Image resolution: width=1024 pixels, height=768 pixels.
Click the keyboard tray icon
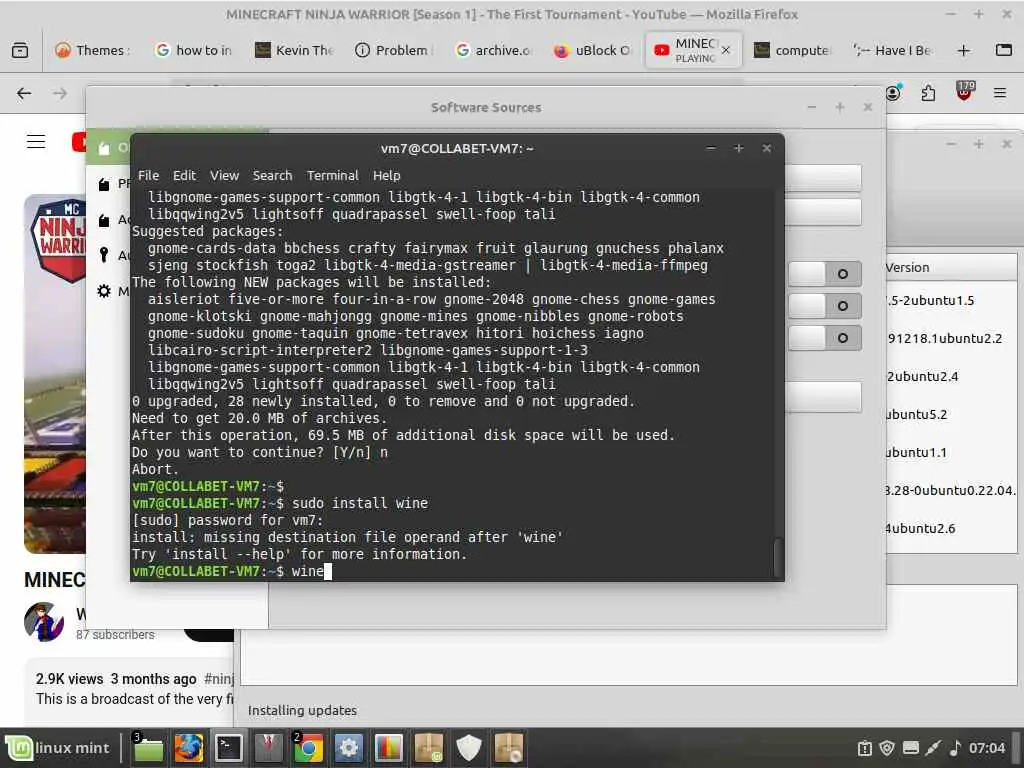point(910,748)
